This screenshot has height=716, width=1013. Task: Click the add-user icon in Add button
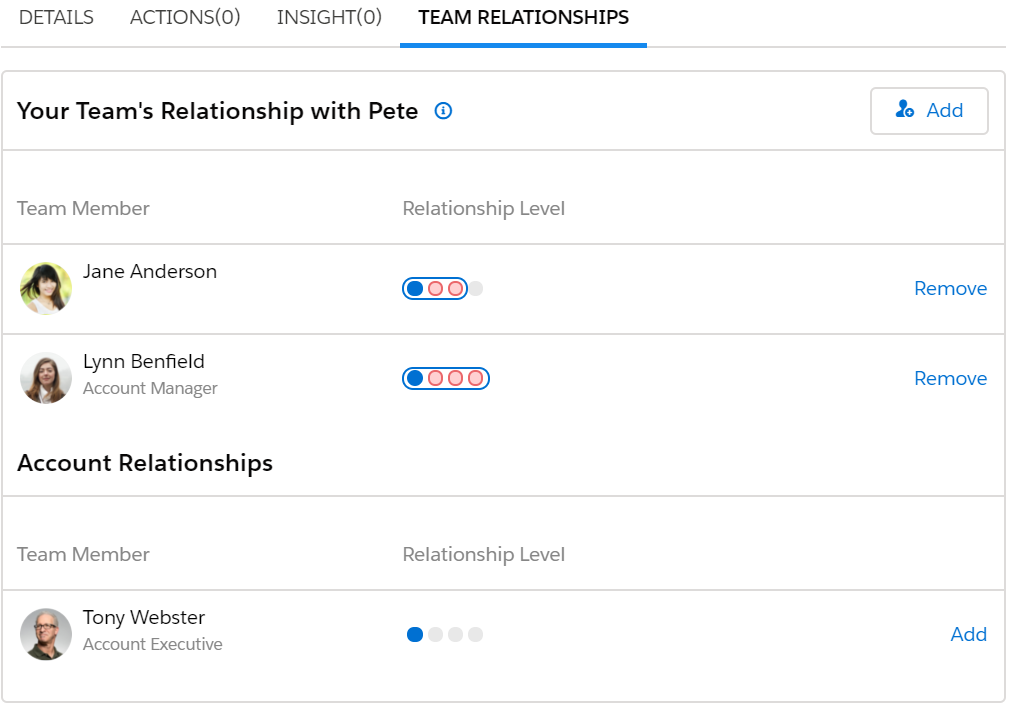pyautogui.click(x=904, y=109)
